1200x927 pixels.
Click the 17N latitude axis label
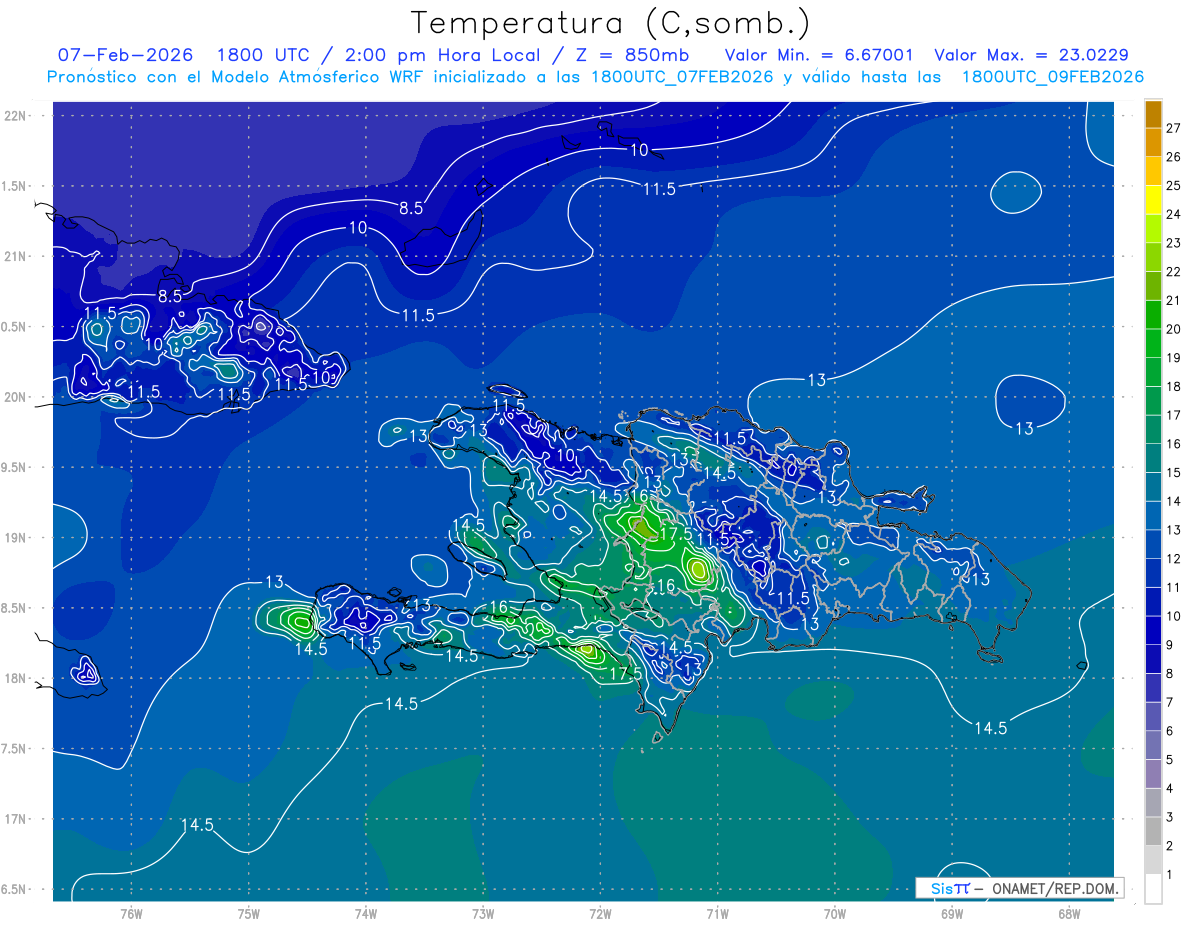(x=16, y=819)
